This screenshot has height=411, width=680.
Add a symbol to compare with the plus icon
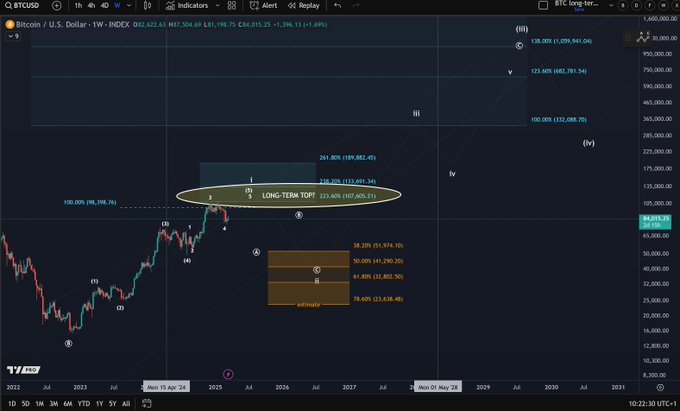click(56, 6)
